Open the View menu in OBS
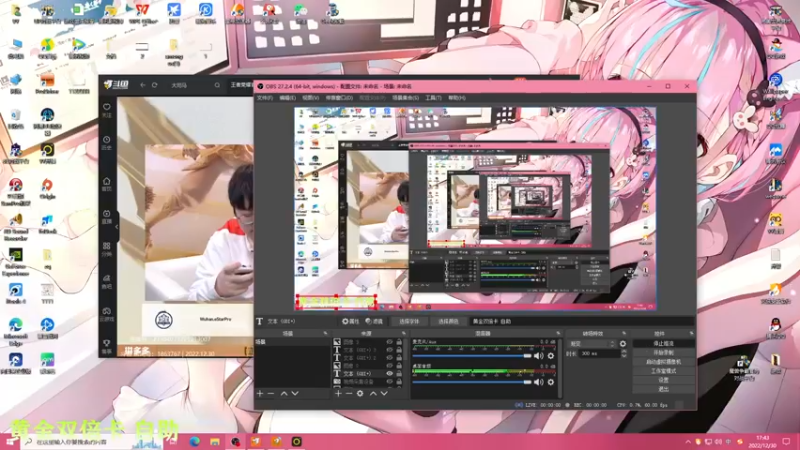The height and width of the screenshot is (450, 800). [x=311, y=97]
